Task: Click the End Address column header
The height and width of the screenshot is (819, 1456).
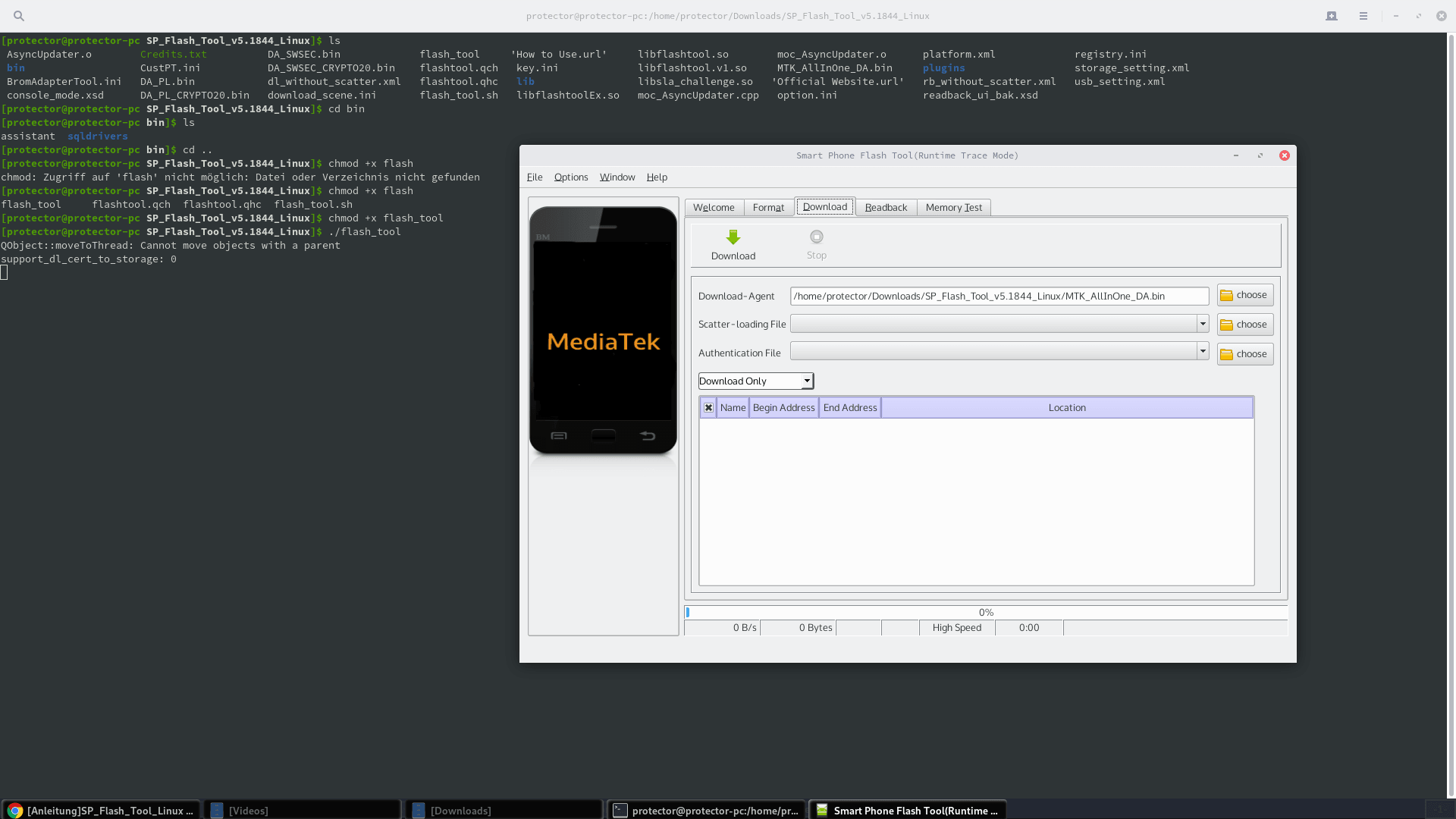Action: 850,408
